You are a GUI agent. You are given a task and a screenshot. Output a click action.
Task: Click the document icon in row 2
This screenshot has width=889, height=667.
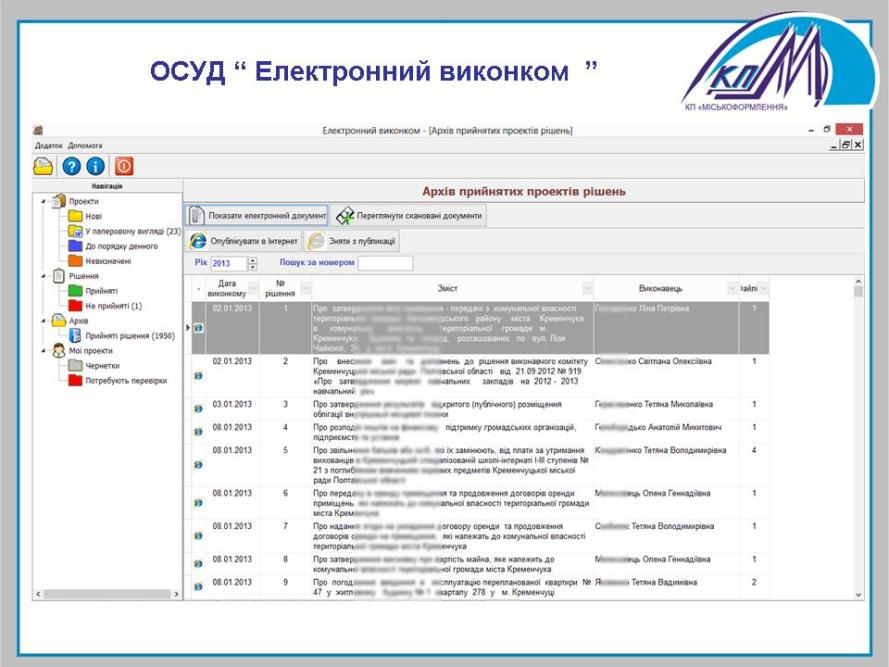(198, 375)
